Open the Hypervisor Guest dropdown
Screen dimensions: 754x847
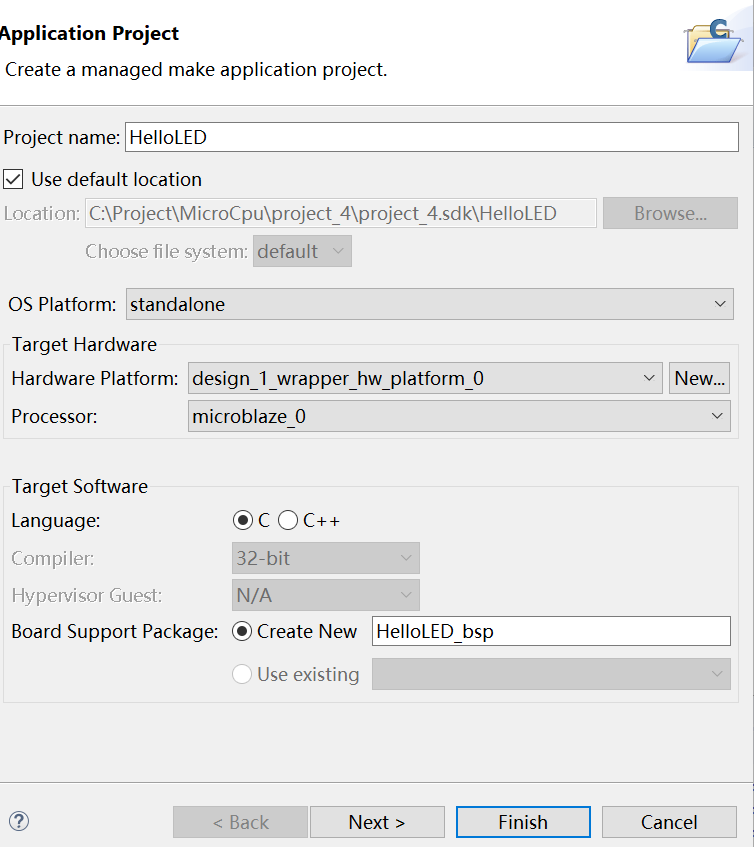[x=325, y=596]
